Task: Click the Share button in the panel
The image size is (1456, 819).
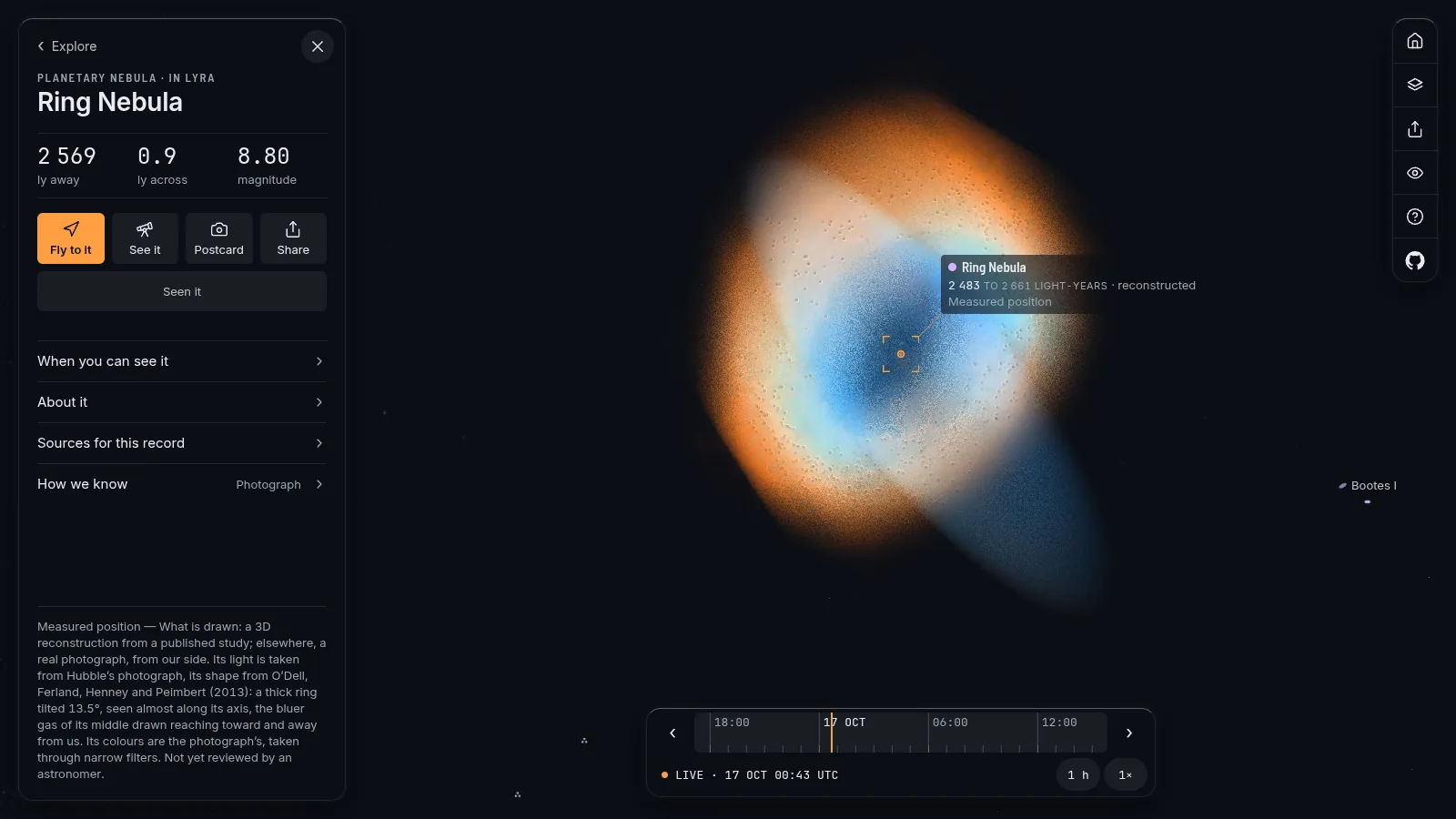Action: (x=293, y=238)
